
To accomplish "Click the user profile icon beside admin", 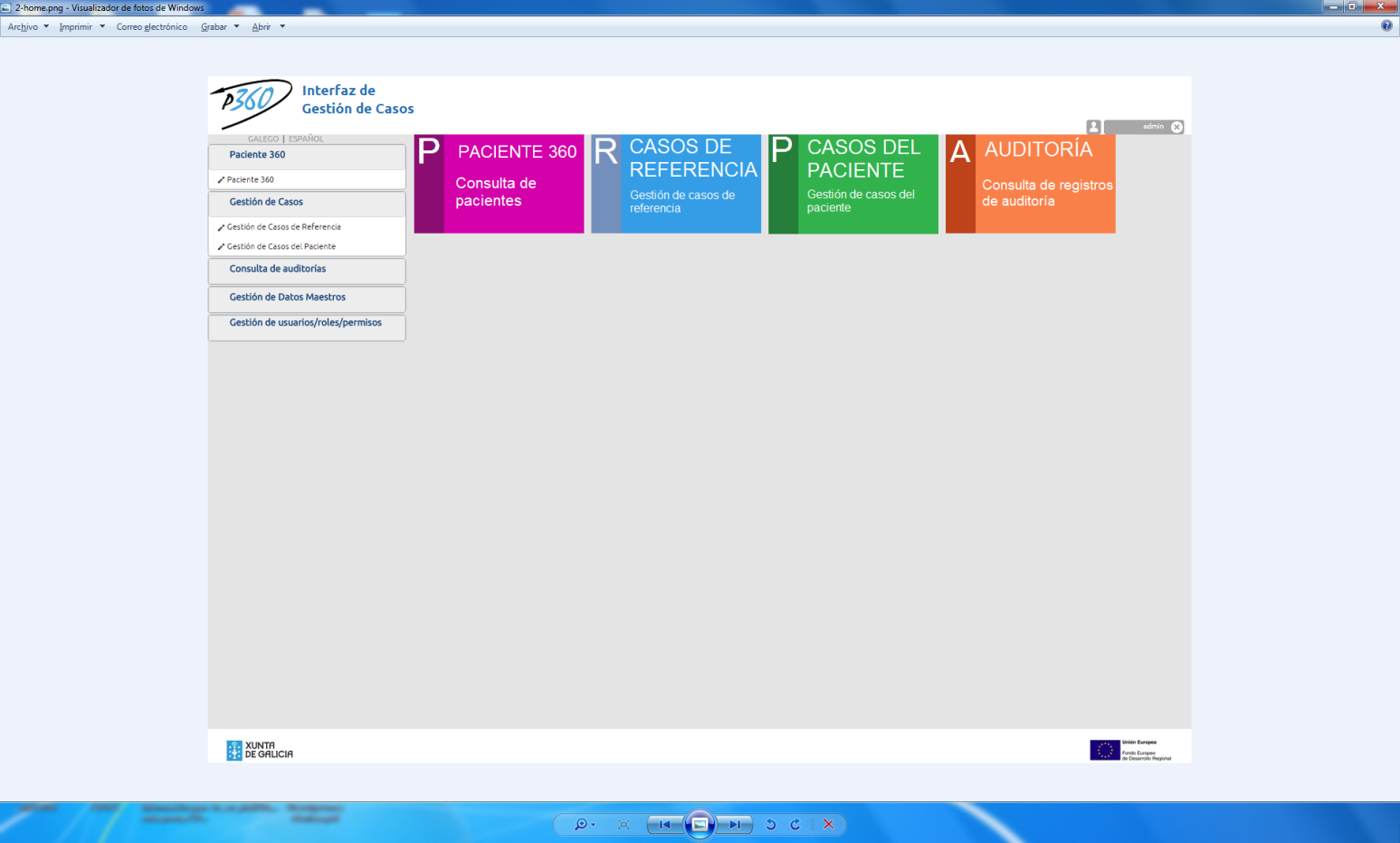I will click(1093, 127).
